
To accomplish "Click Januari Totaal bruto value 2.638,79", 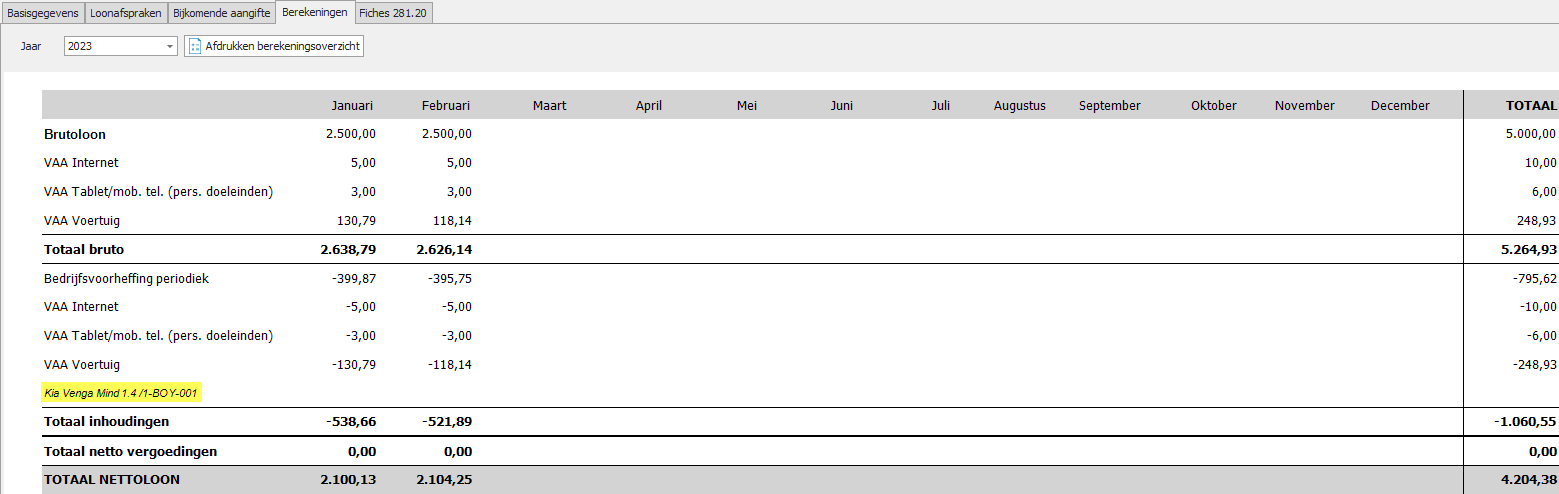I will point(347,250).
